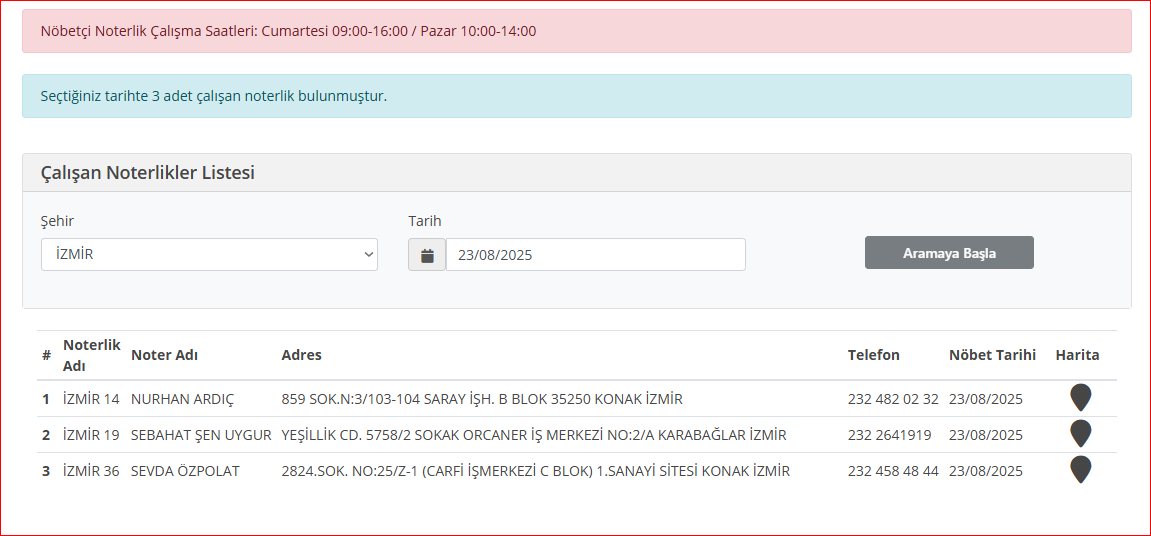Viewport: 1151px width, 536px height.
Task: Open map pin for İZMİR 36 notary
Action: click(1080, 469)
